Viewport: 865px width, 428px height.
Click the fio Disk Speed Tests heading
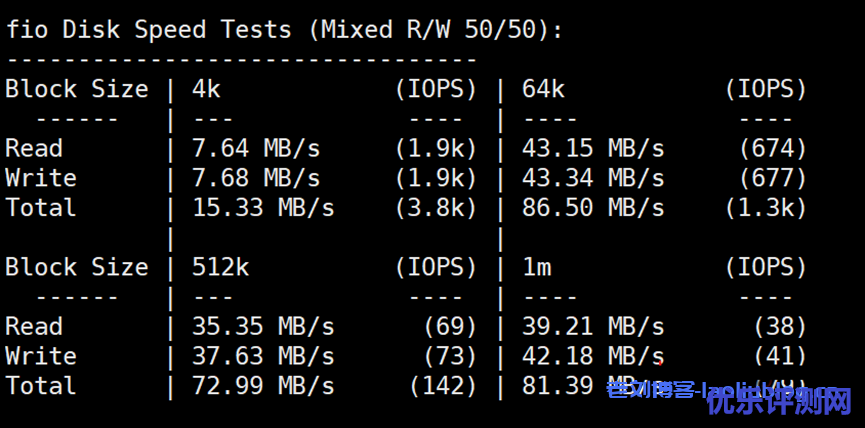click(284, 29)
